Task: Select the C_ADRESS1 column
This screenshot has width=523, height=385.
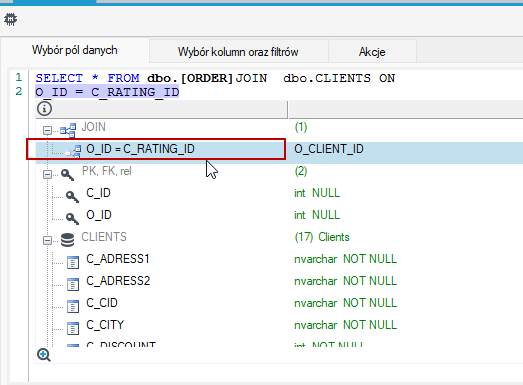Action: pyautogui.click(x=118, y=259)
